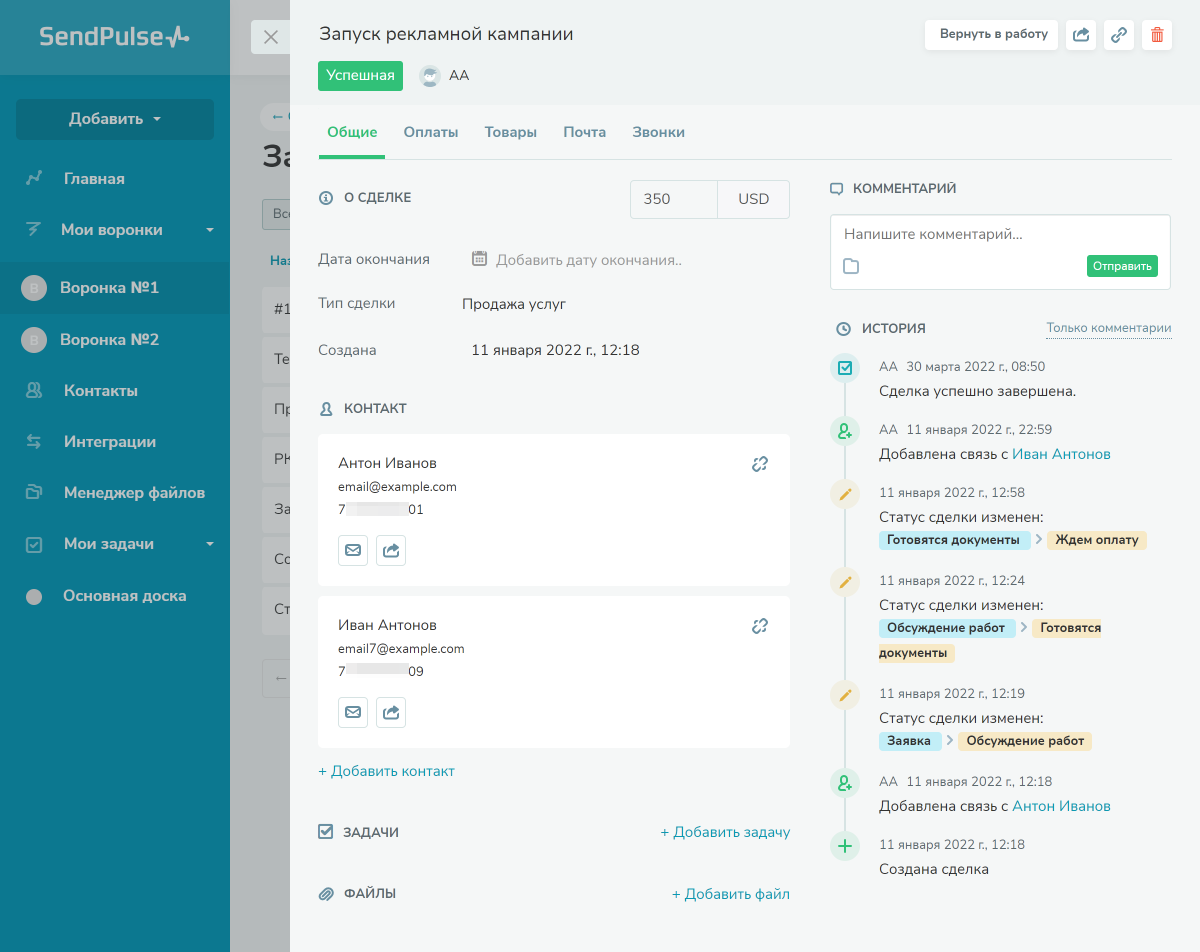Screen dimensions: 1200x952
Task: Click the deal title Запуск рекламной кампании
Action: coord(446,34)
